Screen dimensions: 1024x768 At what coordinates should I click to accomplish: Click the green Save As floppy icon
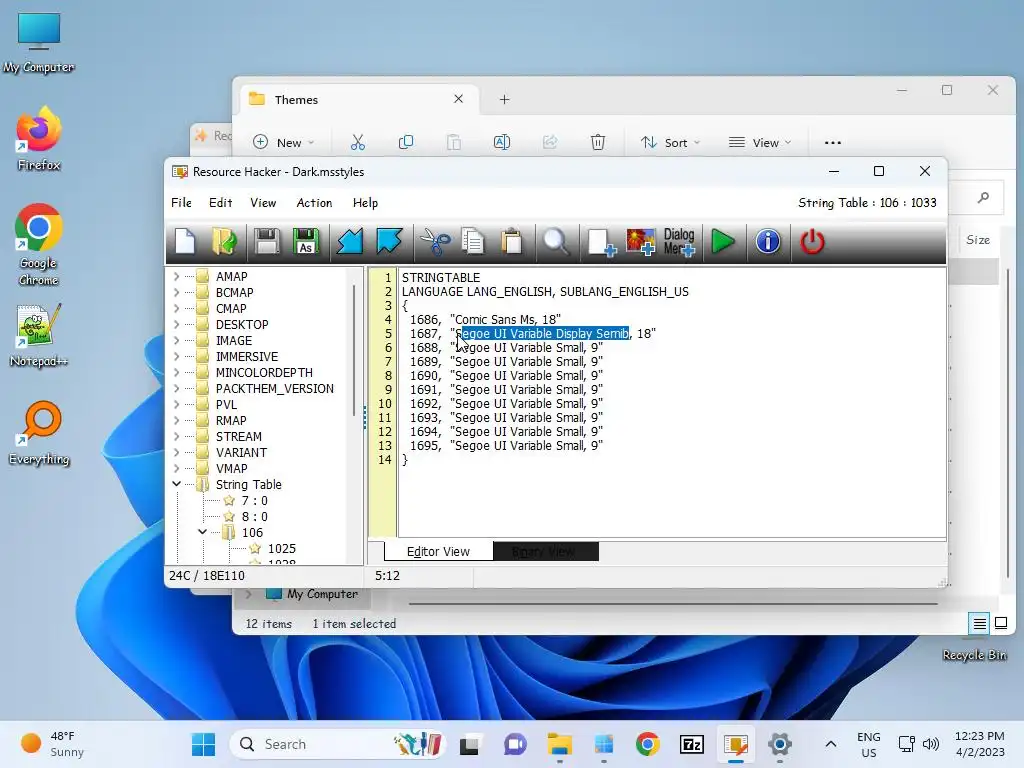click(306, 242)
